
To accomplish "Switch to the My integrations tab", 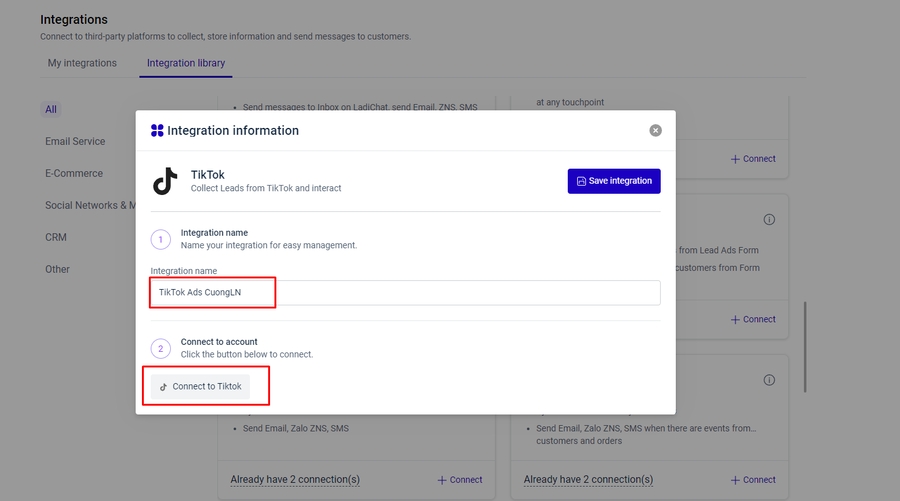I will tap(82, 63).
